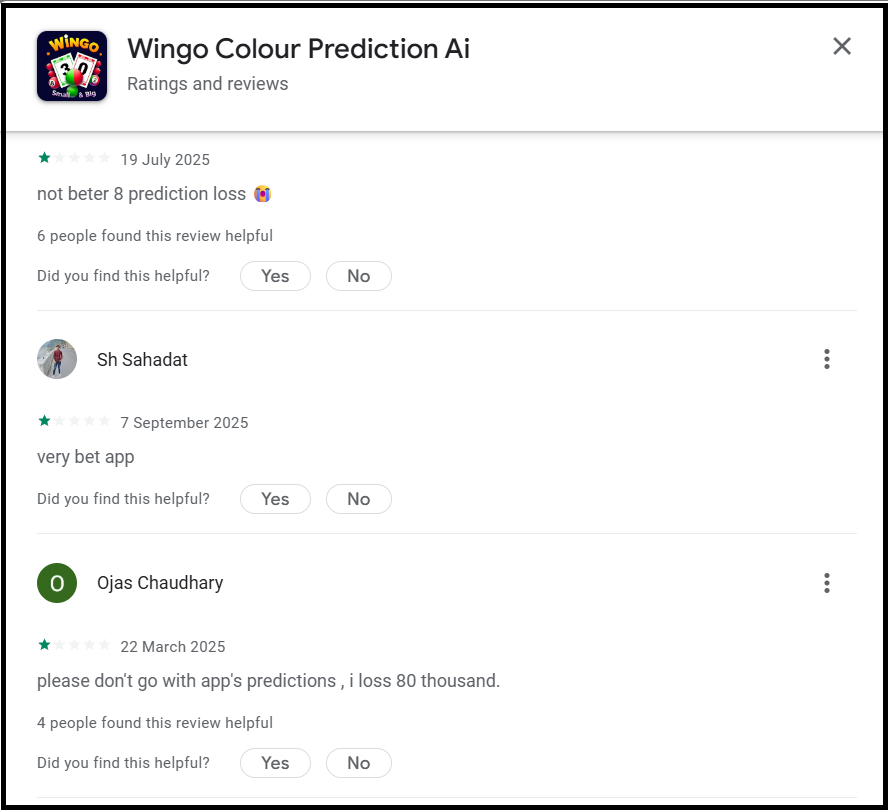Click the Ojas Chaudhary reviewer name
Viewport: 888px width, 811px height.
[x=160, y=583]
